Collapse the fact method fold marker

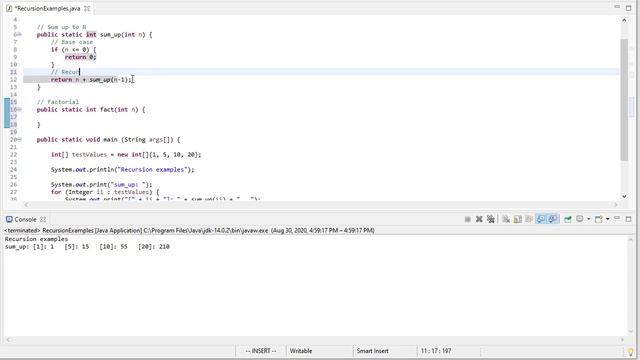coord(19,109)
